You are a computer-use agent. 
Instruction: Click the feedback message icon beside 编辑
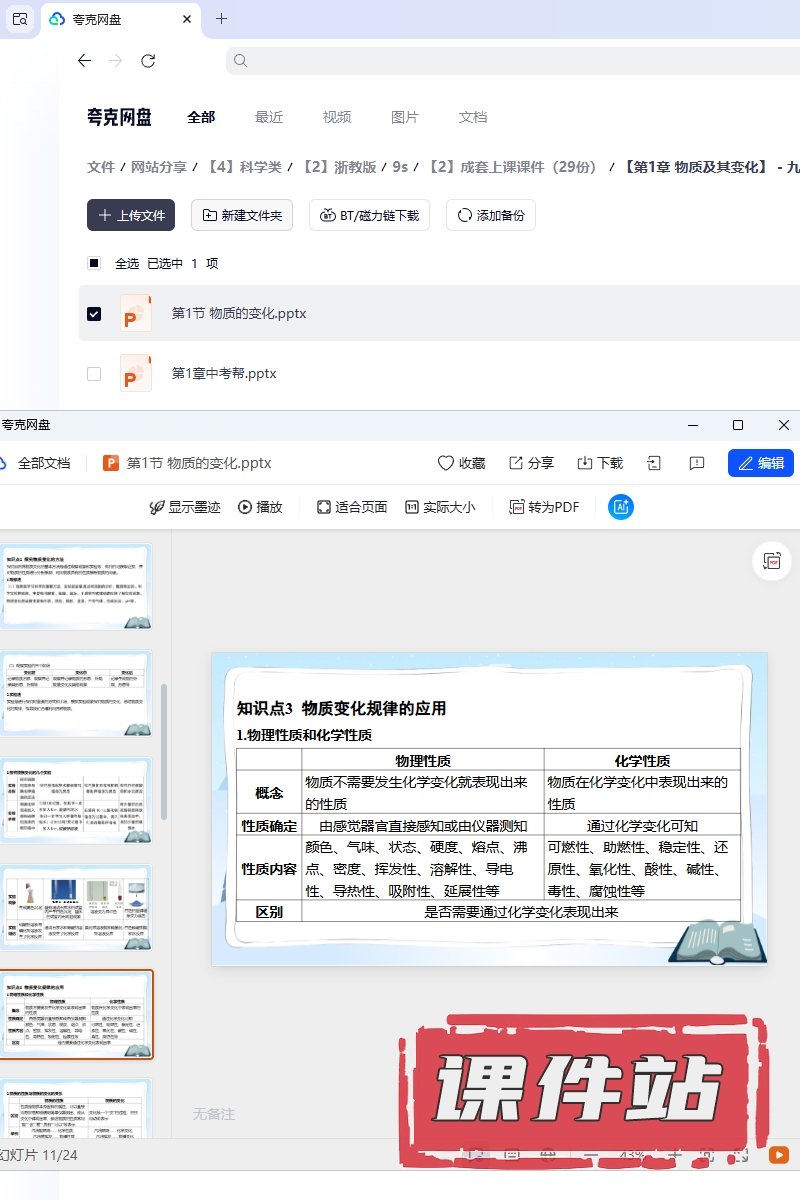tap(697, 463)
